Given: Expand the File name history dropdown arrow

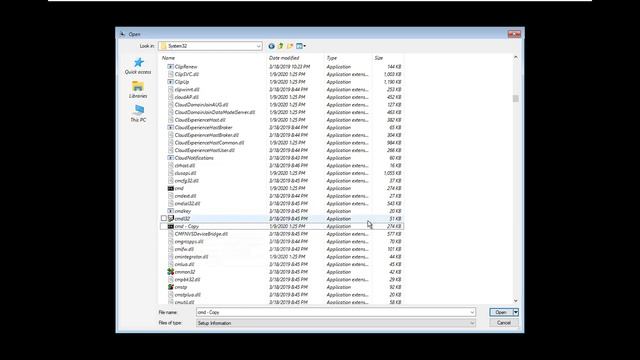Looking at the screenshot, I should click(472, 312).
